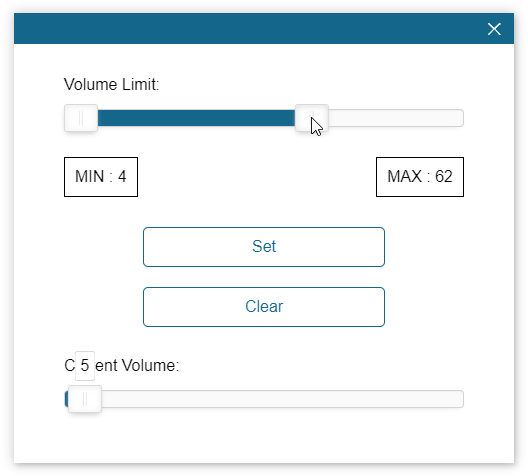Screen dimensions: 528x476
Task: Click the MAX : 62 value box
Action: [x=420, y=177]
